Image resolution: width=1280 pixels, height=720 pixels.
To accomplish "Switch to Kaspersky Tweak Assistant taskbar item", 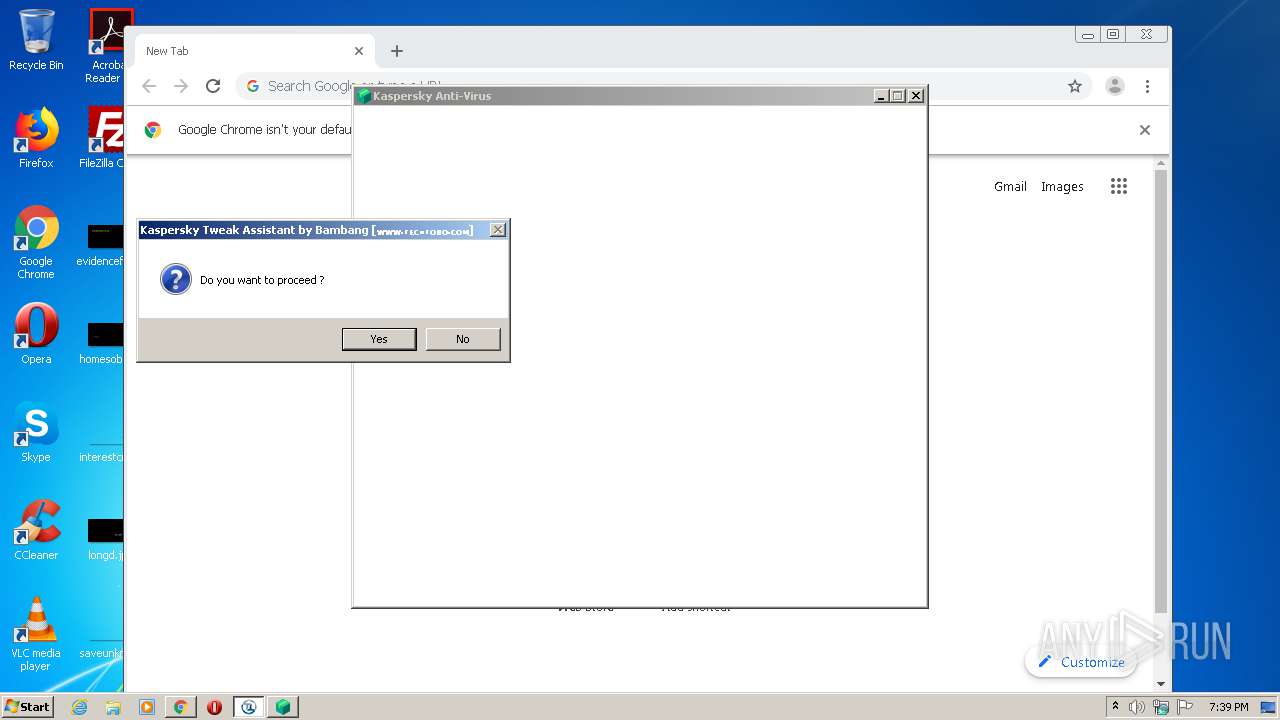I will pyautogui.click(x=249, y=707).
